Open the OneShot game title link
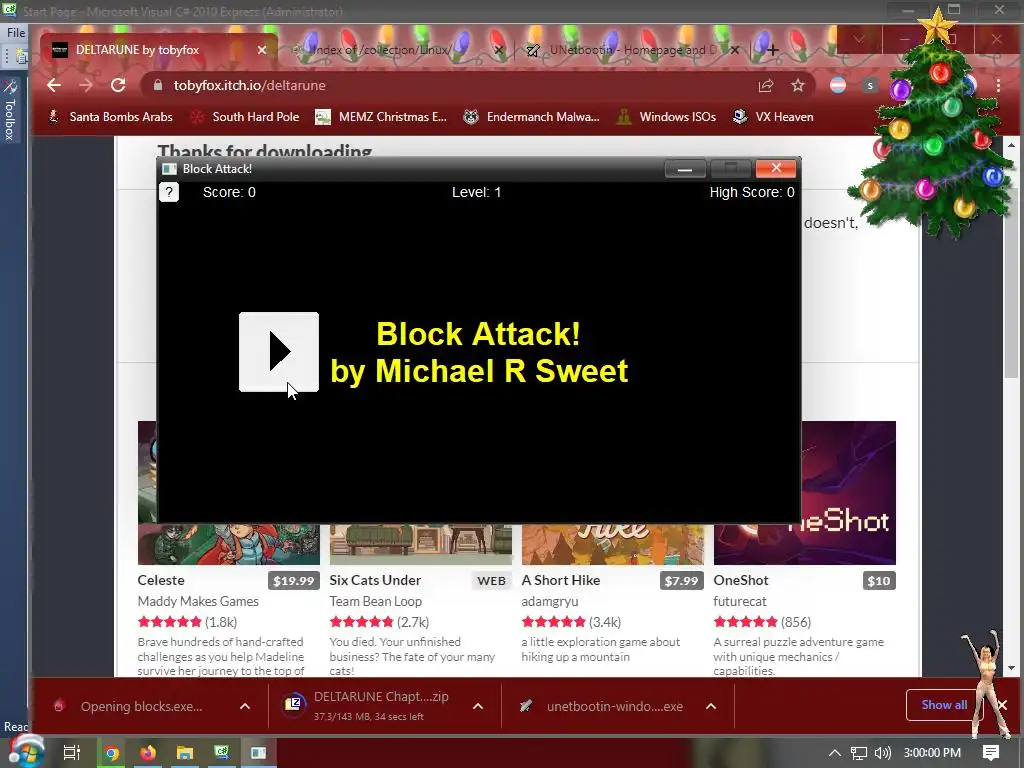The image size is (1024, 768). (x=741, y=580)
